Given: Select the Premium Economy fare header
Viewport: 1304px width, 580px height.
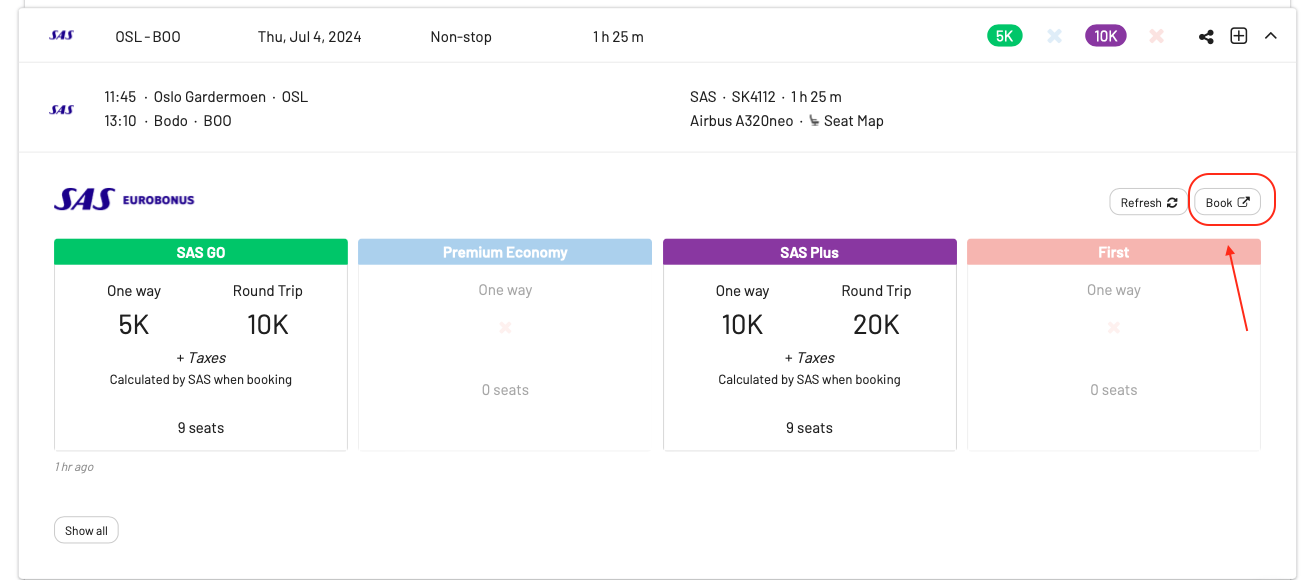Looking at the screenshot, I should [x=505, y=252].
